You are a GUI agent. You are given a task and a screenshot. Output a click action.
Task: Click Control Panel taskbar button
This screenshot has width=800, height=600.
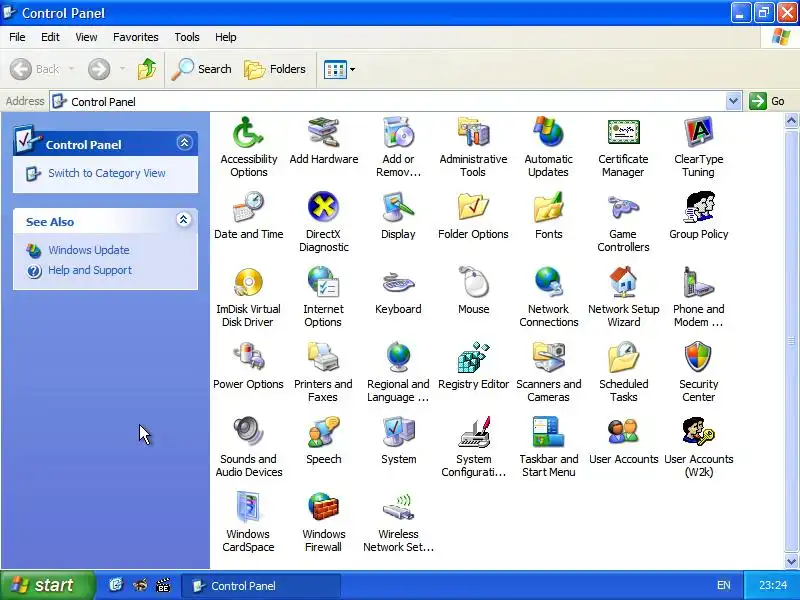pyautogui.click(x=261, y=586)
